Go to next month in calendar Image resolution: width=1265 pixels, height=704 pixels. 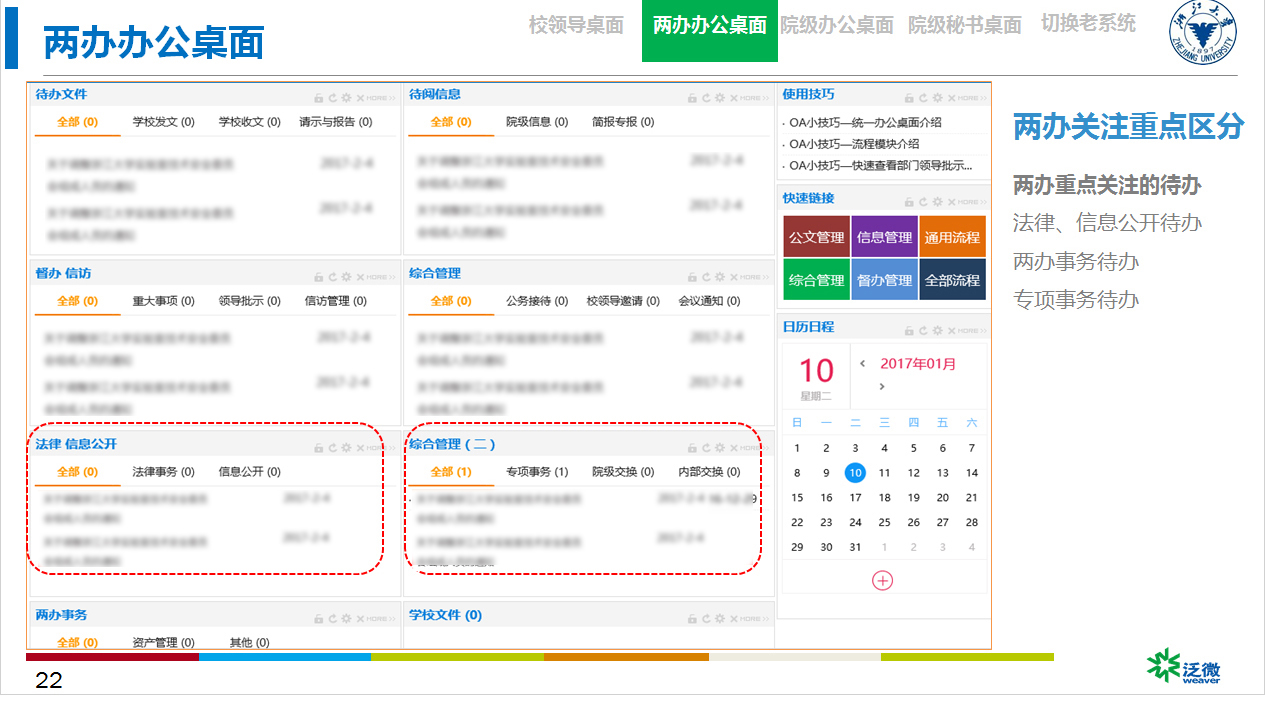coord(882,387)
